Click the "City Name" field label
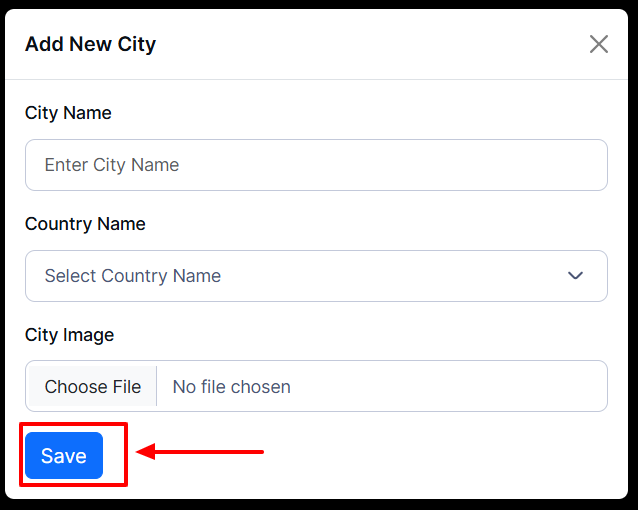This screenshot has height=510, width=638. pos(68,113)
